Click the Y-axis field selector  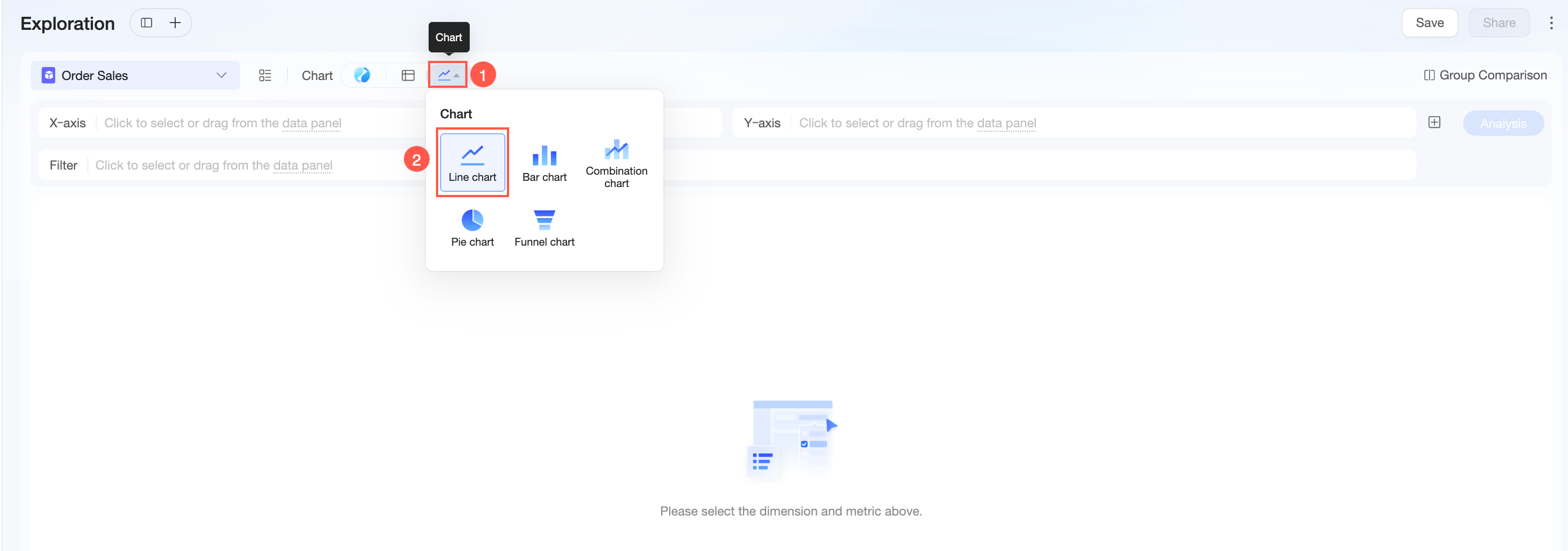coord(1073,123)
